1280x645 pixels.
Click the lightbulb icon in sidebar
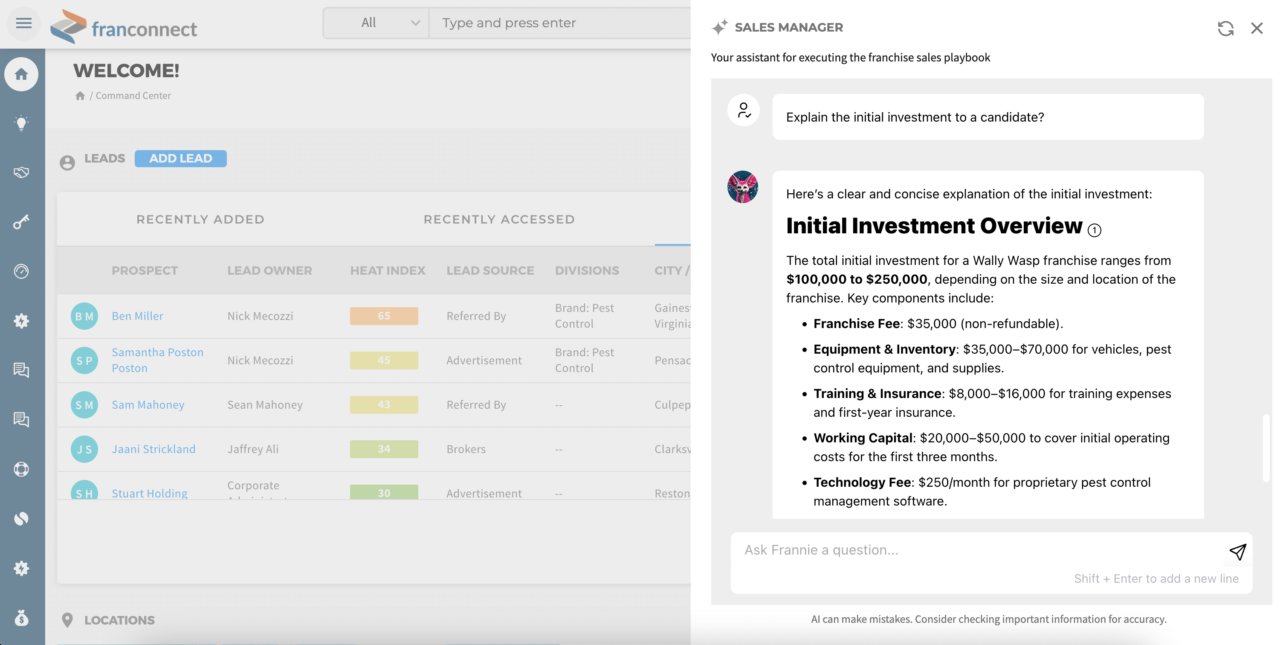[x=21, y=123]
